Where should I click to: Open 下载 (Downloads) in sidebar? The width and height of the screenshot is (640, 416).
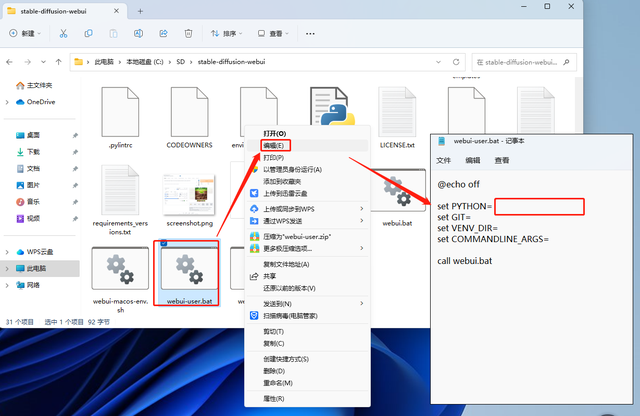coord(28,152)
